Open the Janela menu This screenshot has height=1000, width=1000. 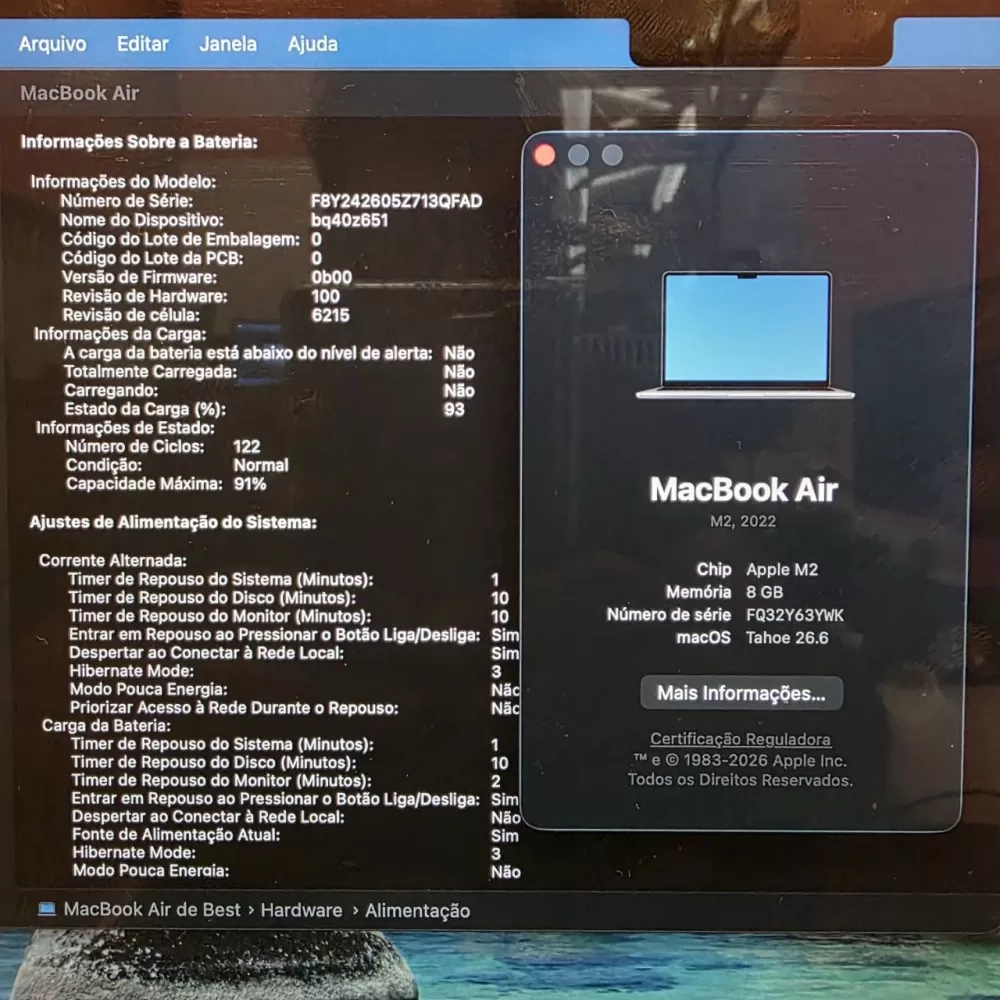click(228, 44)
